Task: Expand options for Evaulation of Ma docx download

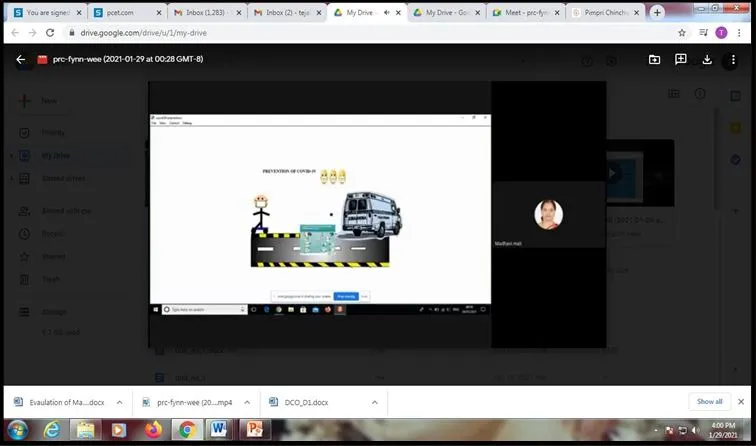Action: [120, 402]
